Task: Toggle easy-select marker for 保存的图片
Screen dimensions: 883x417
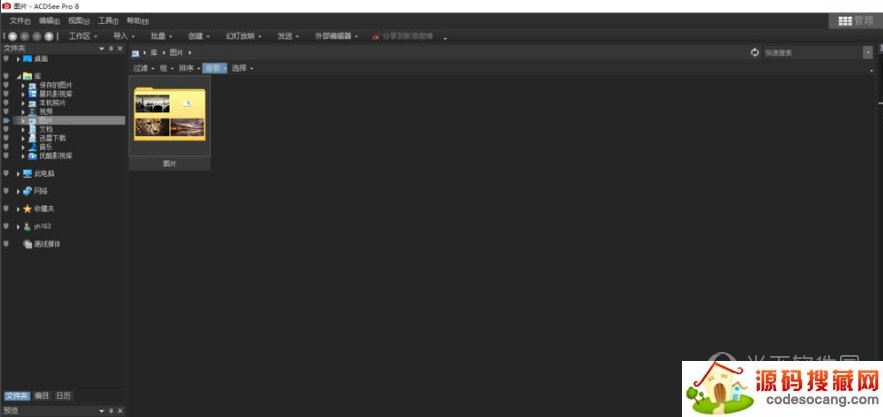Action: 6,85
